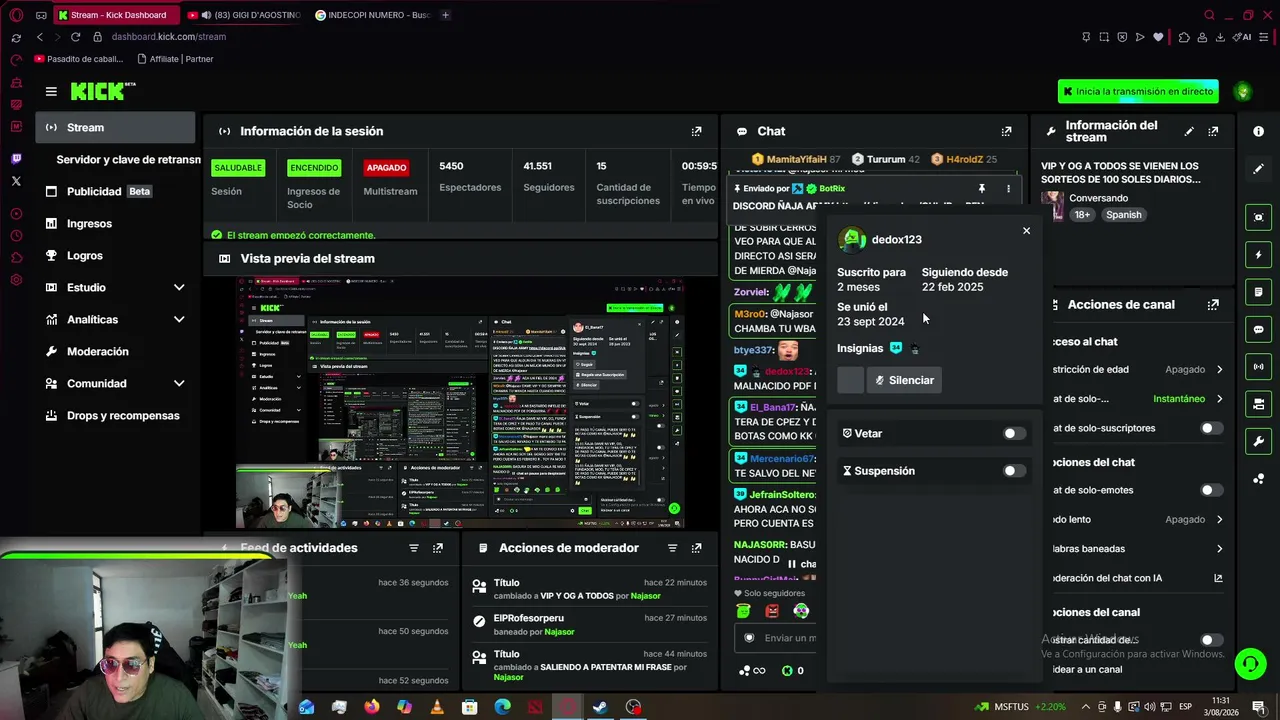Switch to the GIGI D'AGOSTINO browser tab
Viewport: 1280px width, 720px height.
(244, 15)
